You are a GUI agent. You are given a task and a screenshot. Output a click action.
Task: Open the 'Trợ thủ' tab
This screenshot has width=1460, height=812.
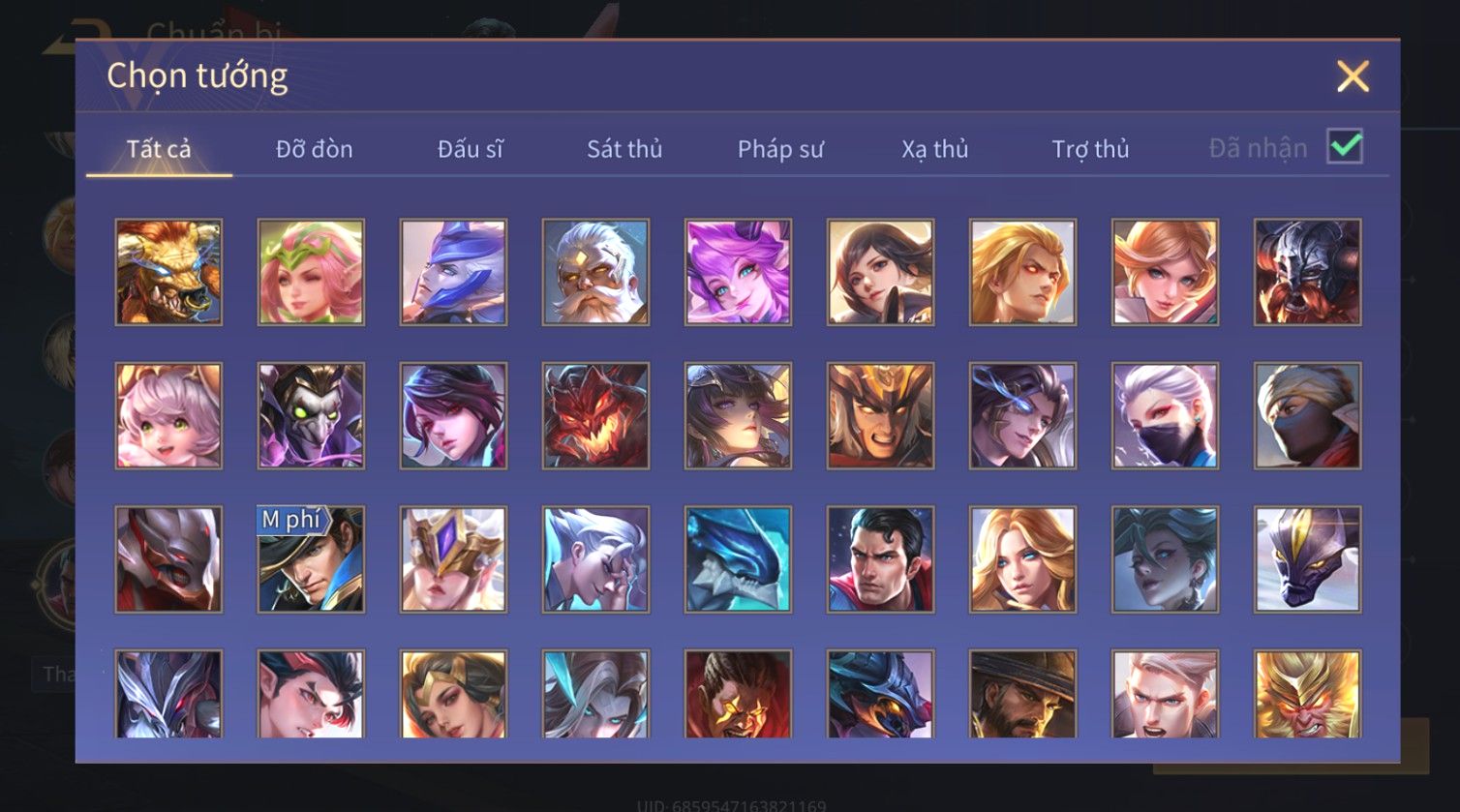(1090, 149)
